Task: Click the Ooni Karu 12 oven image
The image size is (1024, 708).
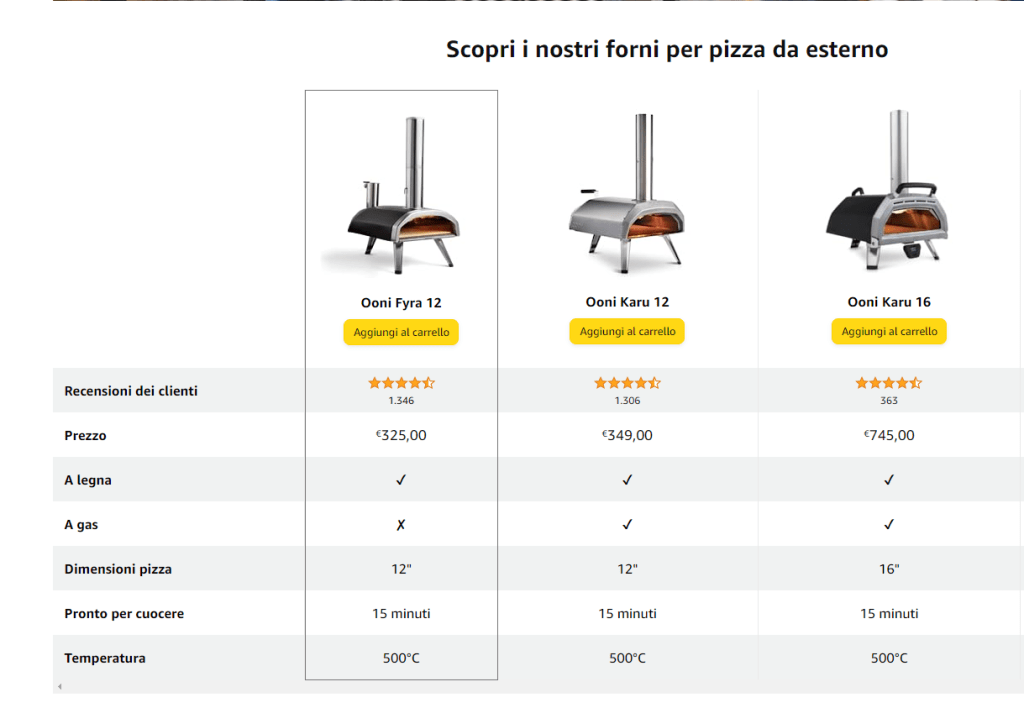Action: click(x=627, y=195)
